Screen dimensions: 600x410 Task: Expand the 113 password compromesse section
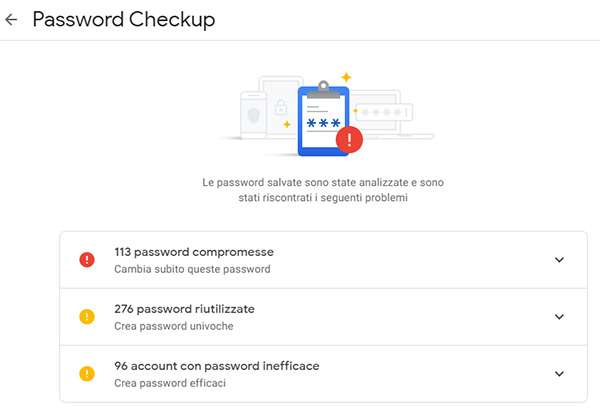pos(559,260)
